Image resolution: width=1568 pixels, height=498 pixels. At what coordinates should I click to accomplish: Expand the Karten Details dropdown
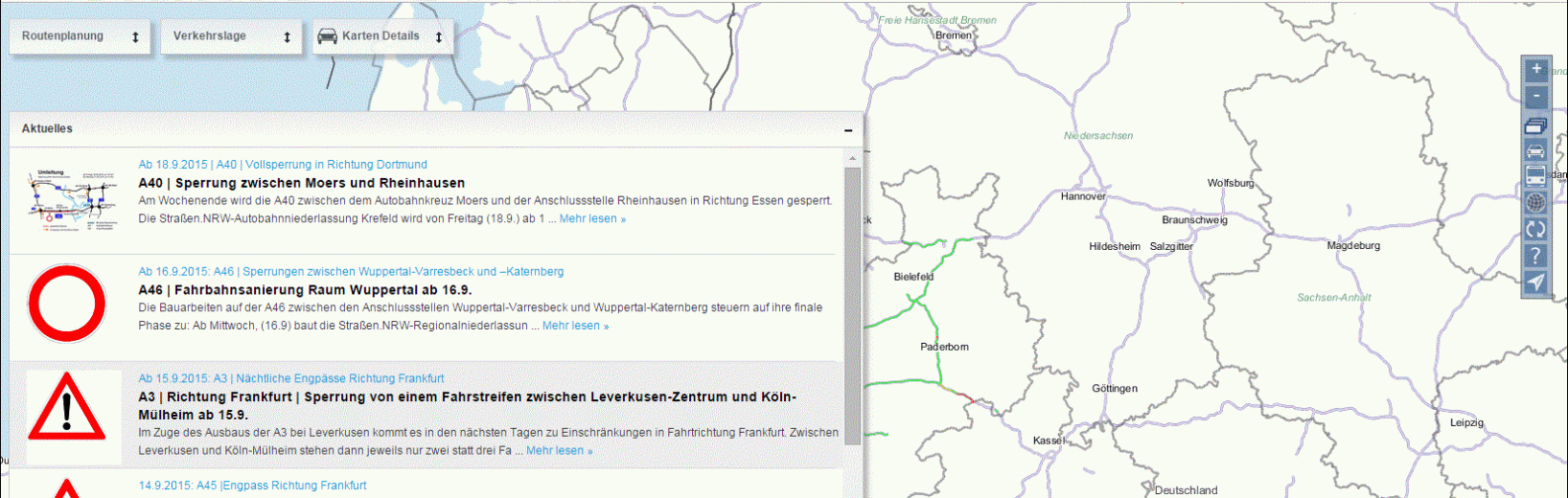click(383, 36)
